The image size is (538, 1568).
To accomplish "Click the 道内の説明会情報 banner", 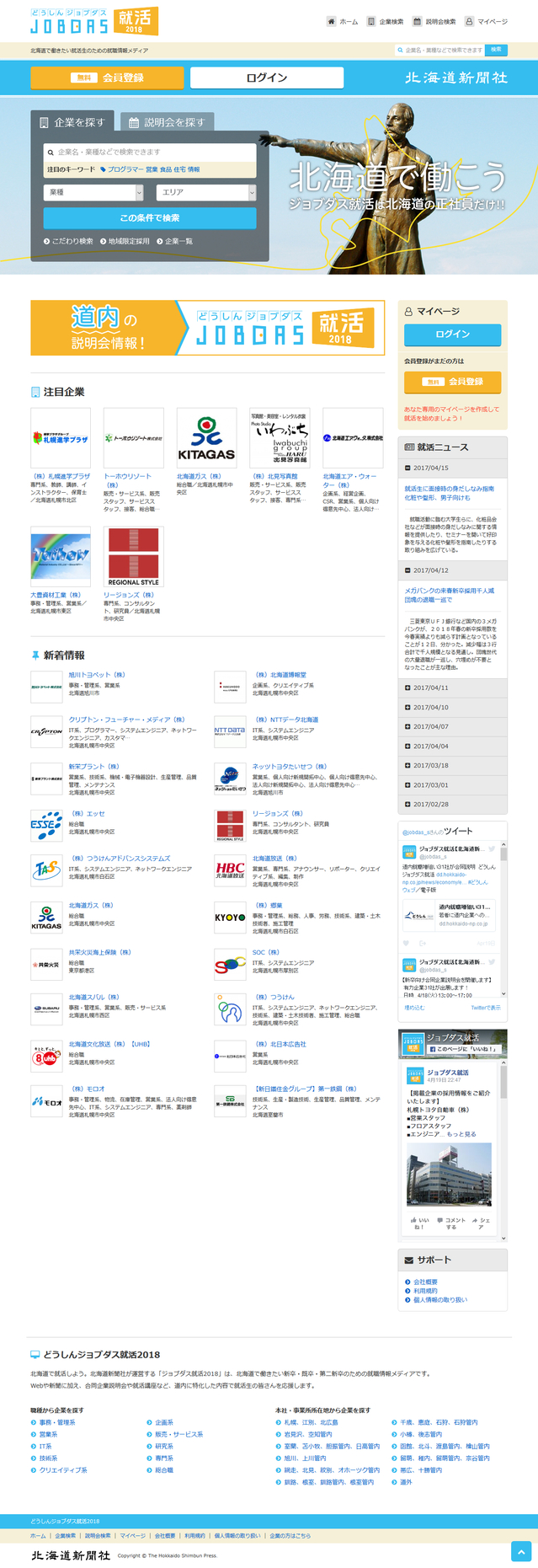I will click(x=208, y=327).
